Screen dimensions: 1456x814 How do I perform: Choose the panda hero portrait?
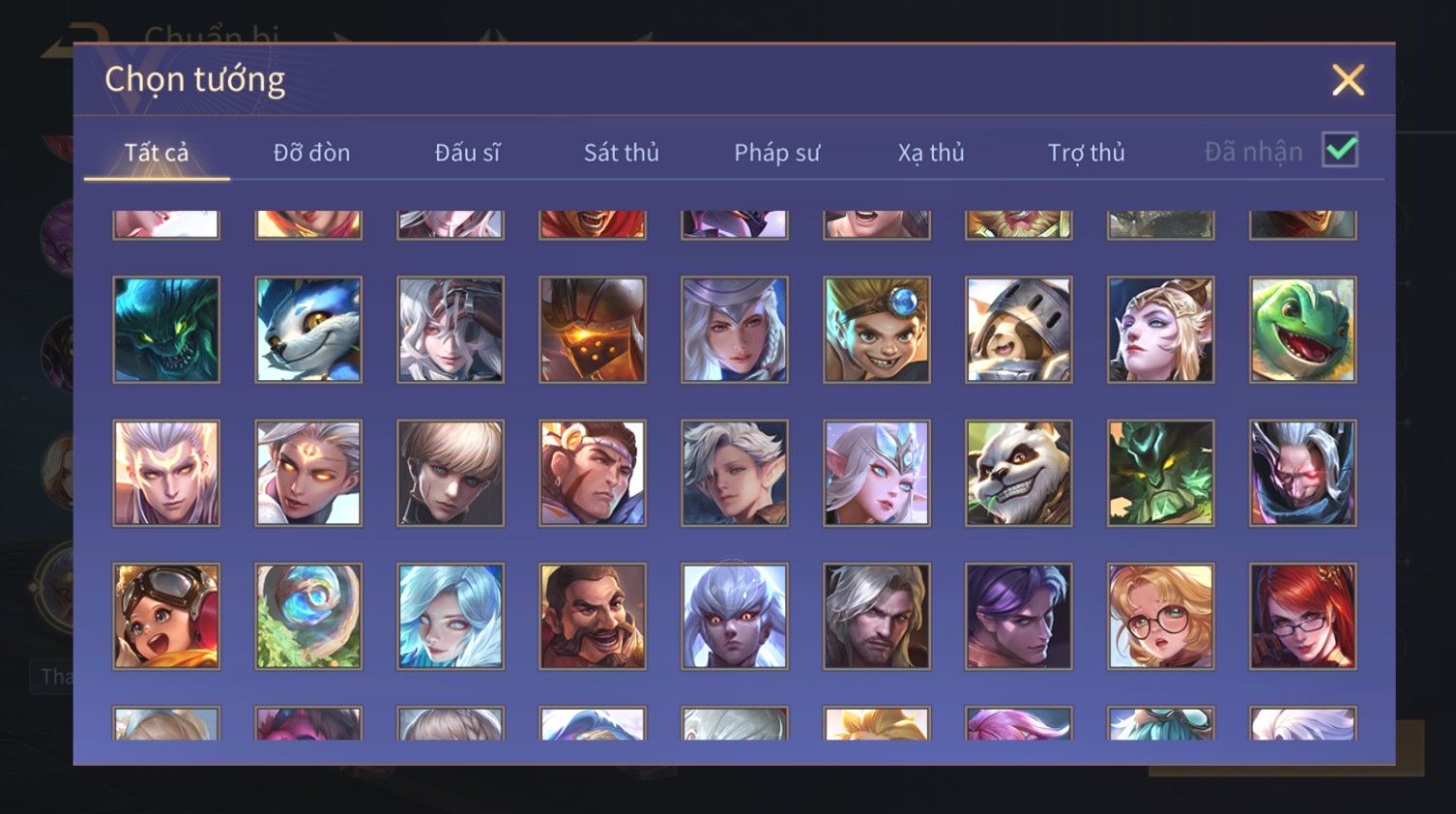[1018, 473]
